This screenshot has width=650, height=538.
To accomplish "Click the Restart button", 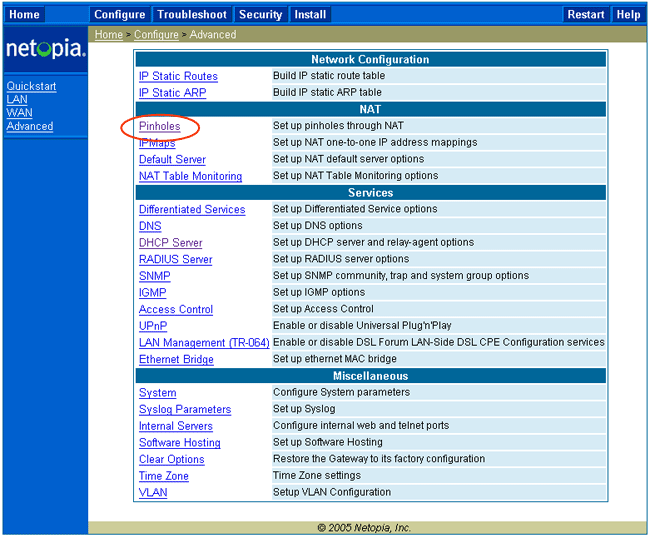I will point(586,15).
